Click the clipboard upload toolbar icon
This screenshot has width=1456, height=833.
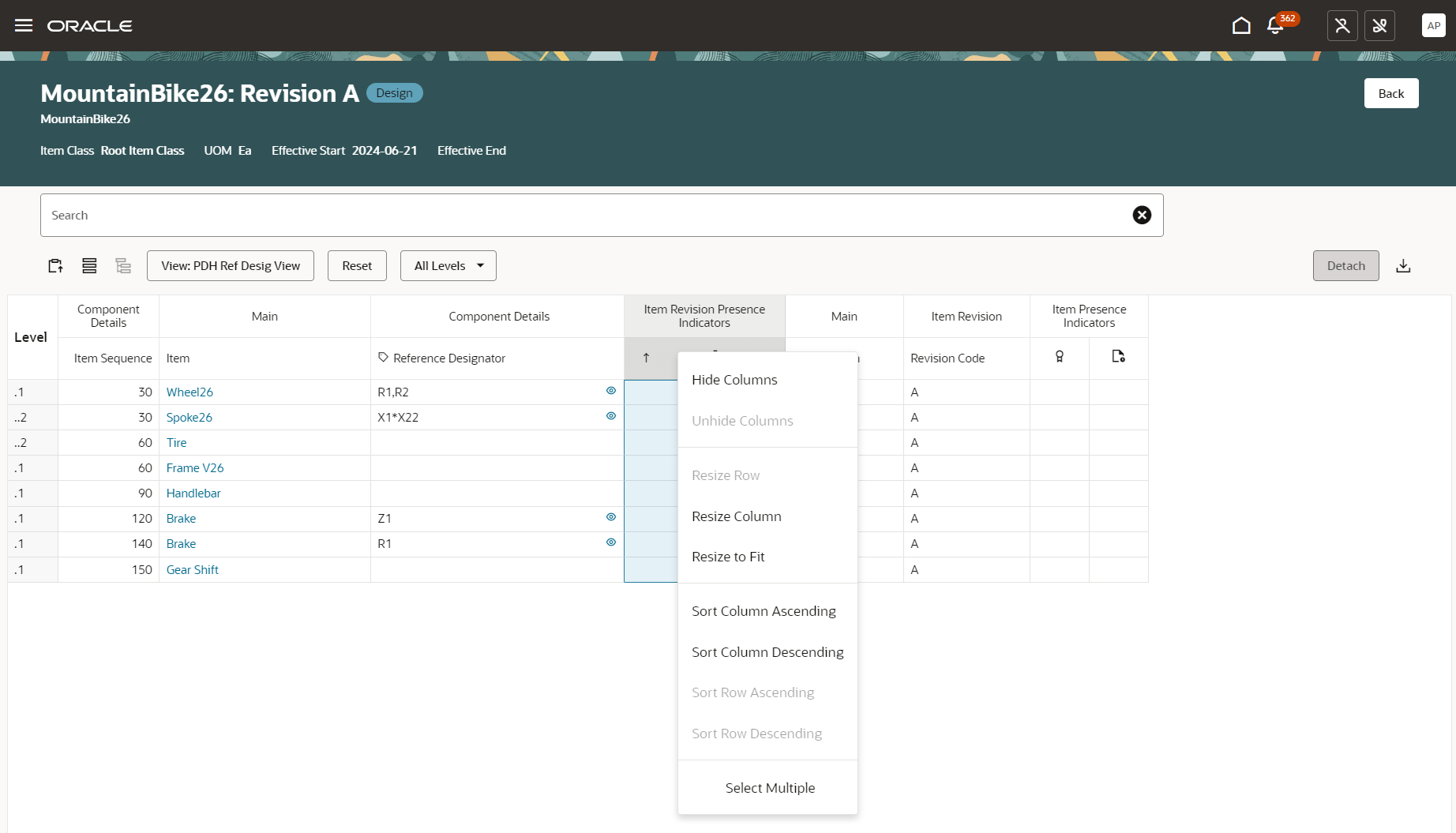click(x=55, y=266)
